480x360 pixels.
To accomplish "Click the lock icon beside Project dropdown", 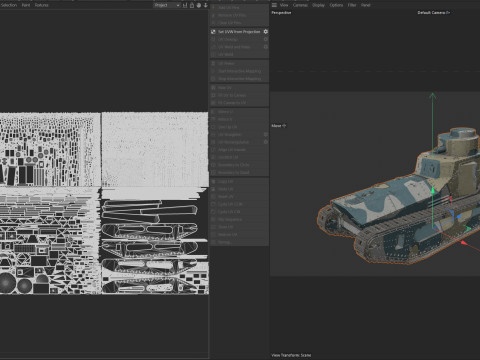I will click(x=192, y=5).
